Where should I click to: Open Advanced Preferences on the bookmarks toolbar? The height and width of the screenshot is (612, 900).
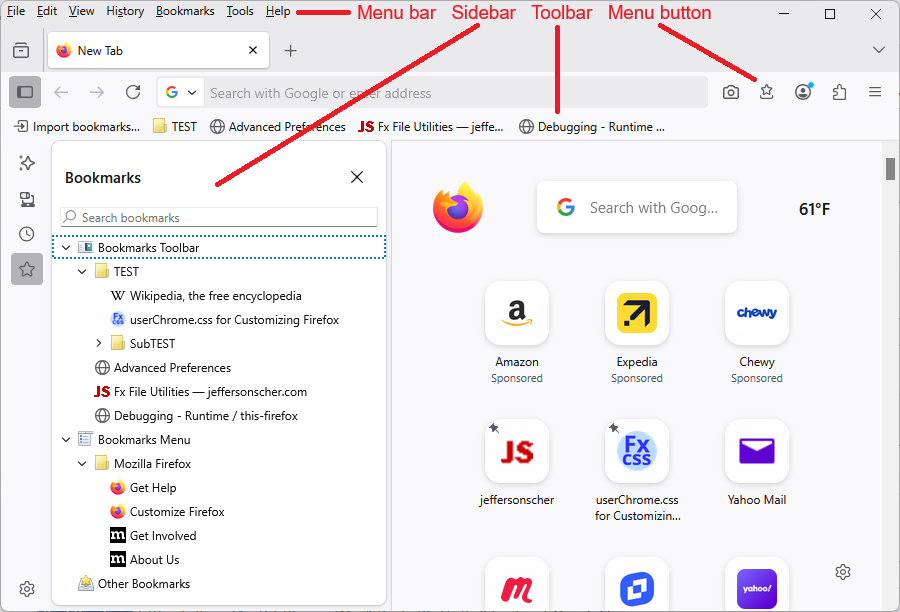click(x=278, y=127)
